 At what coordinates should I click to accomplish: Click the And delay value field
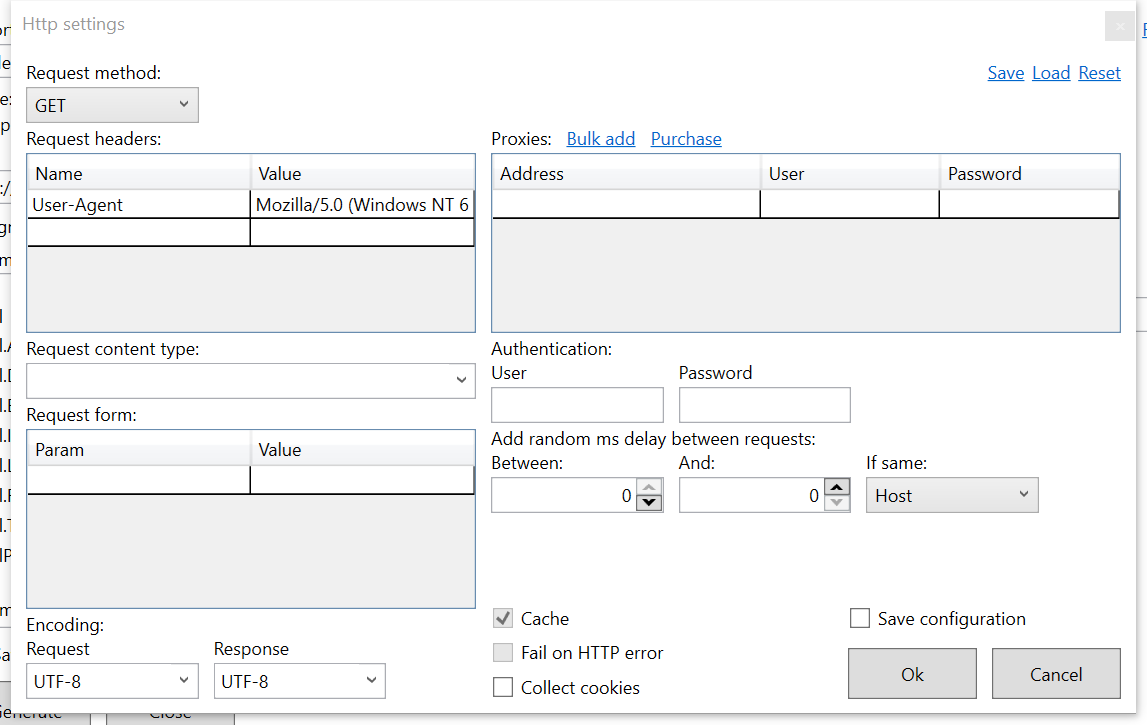[751, 495]
